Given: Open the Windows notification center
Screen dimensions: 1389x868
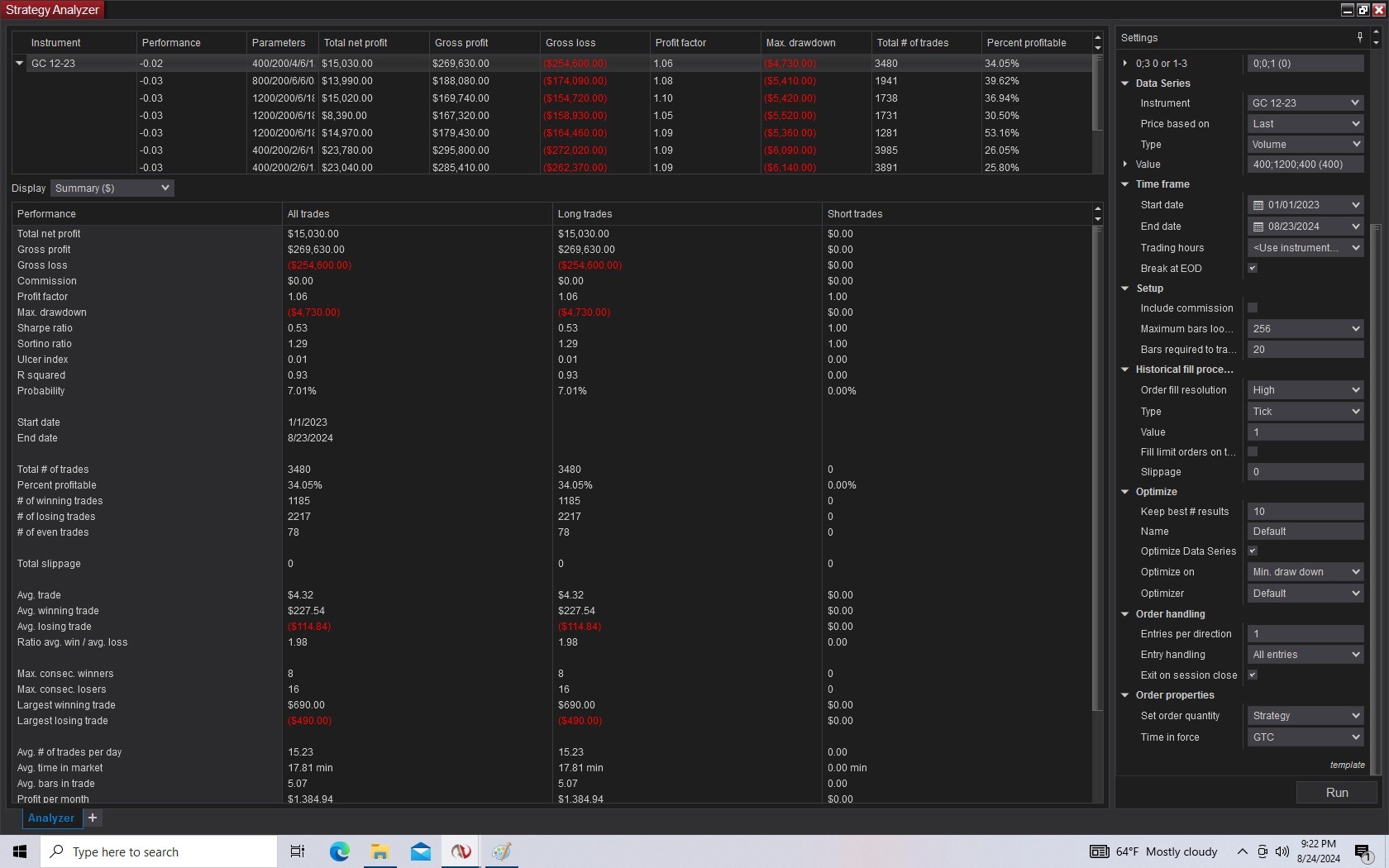Looking at the screenshot, I should pos(1363,851).
